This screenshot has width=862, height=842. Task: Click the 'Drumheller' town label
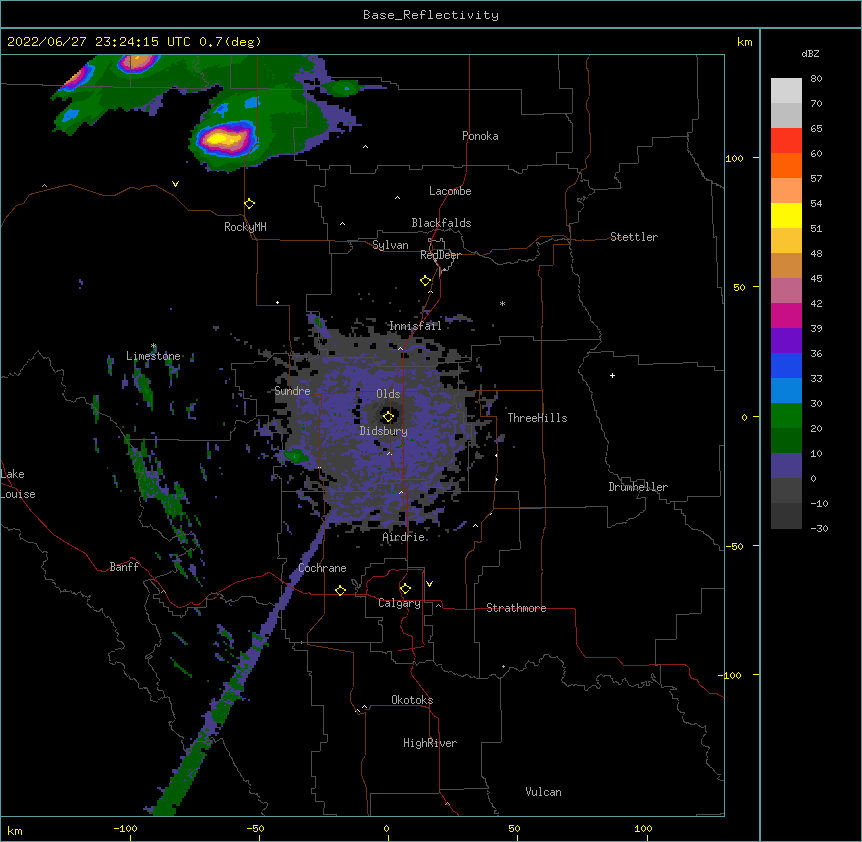click(638, 487)
